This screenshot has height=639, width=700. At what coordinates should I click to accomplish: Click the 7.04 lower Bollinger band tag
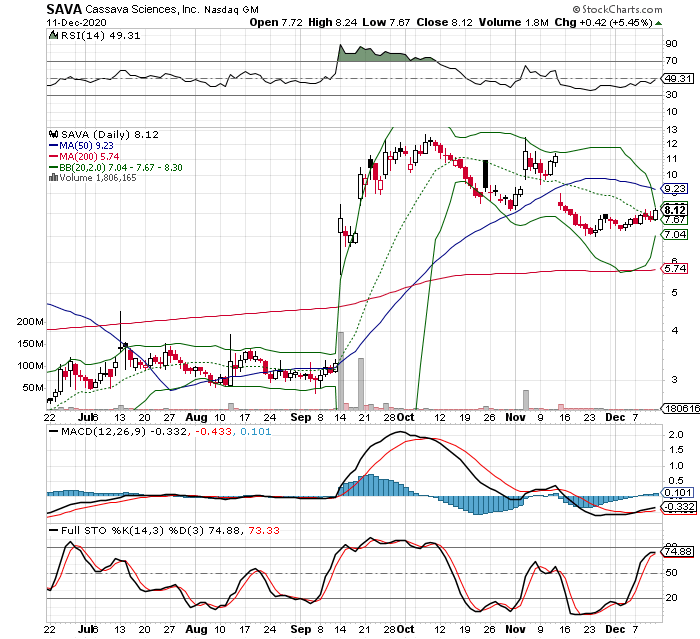(x=674, y=234)
